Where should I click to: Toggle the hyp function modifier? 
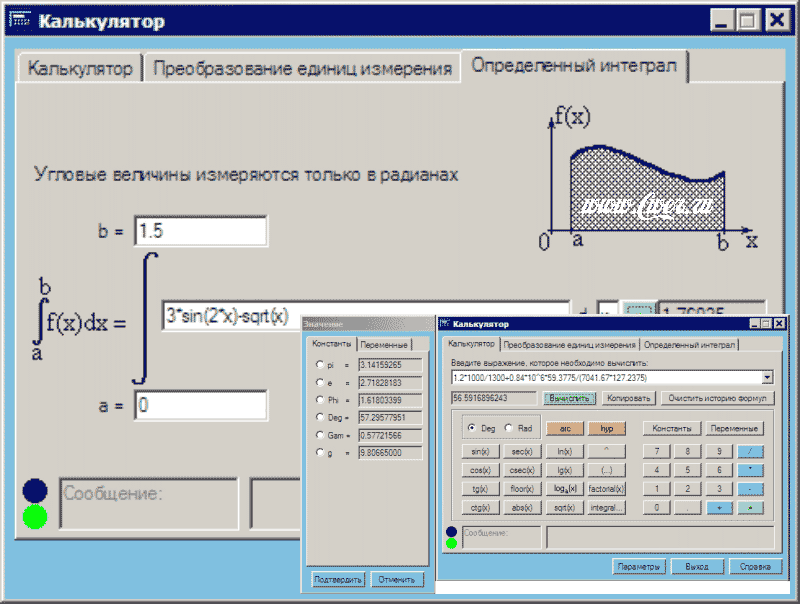coord(607,429)
